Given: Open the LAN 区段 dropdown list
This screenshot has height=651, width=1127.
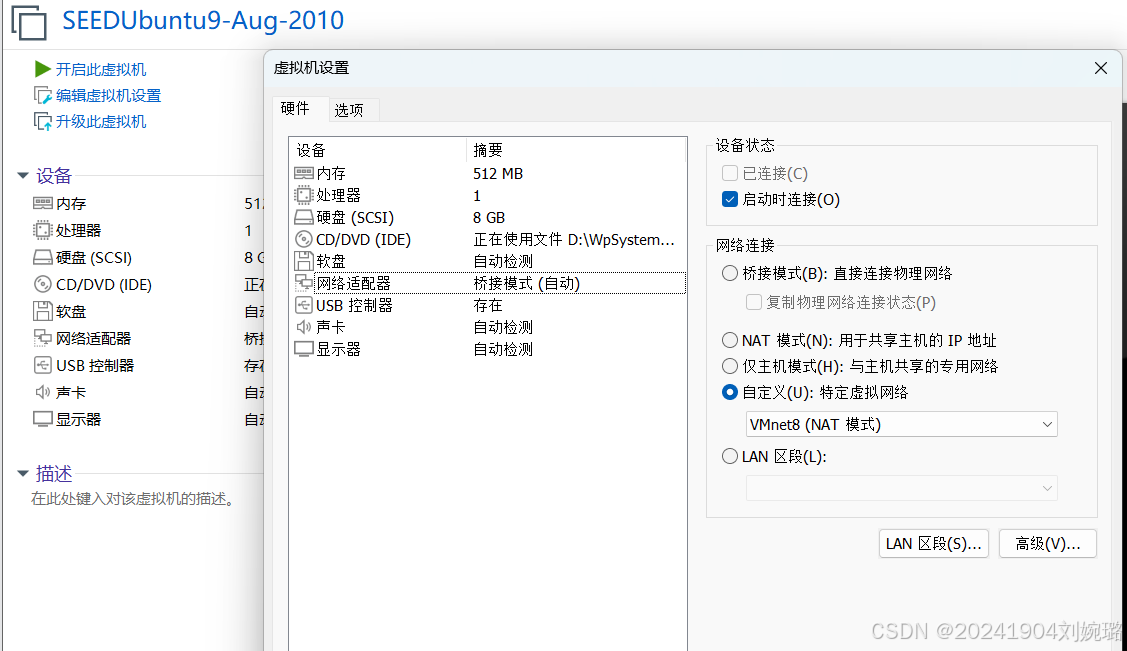Looking at the screenshot, I should coord(901,488).
